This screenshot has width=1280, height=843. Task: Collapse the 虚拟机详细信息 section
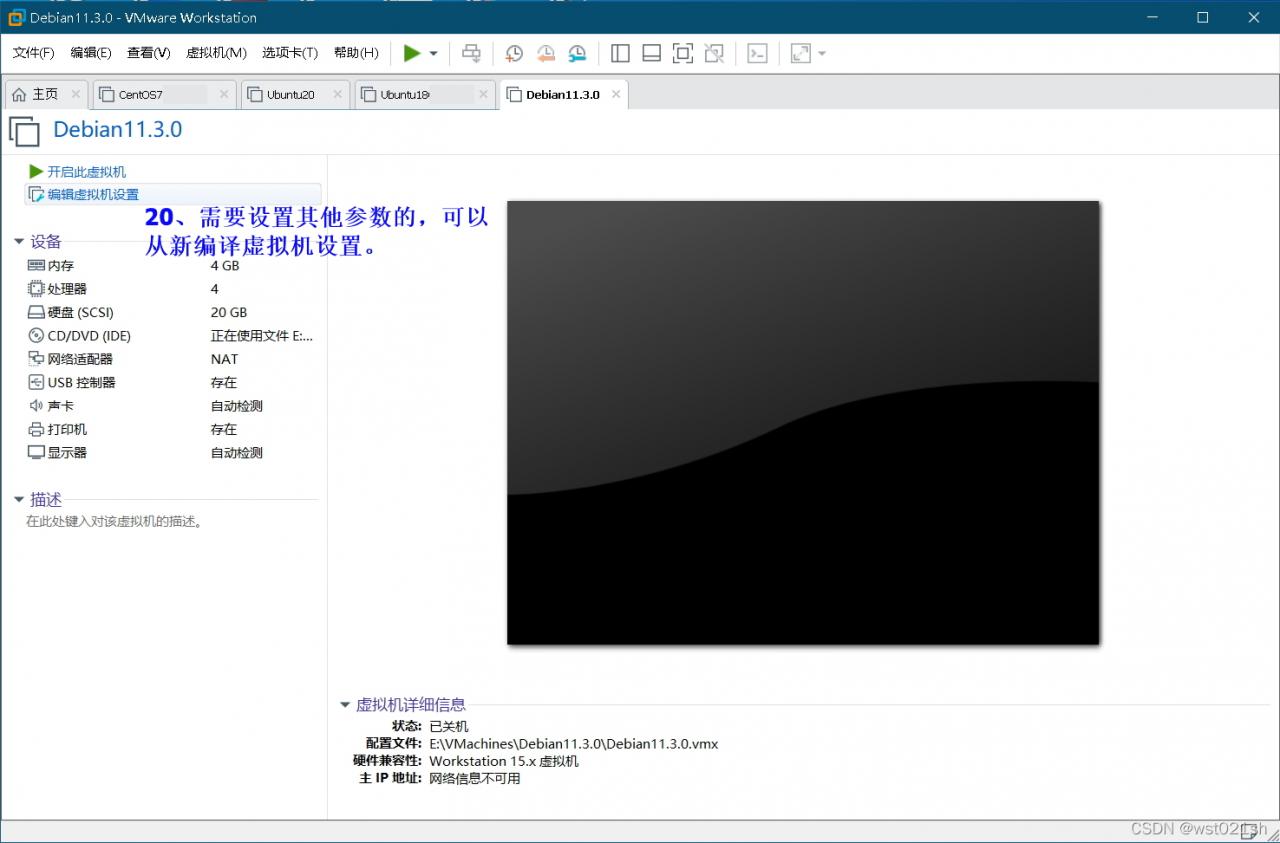point(345,705)
